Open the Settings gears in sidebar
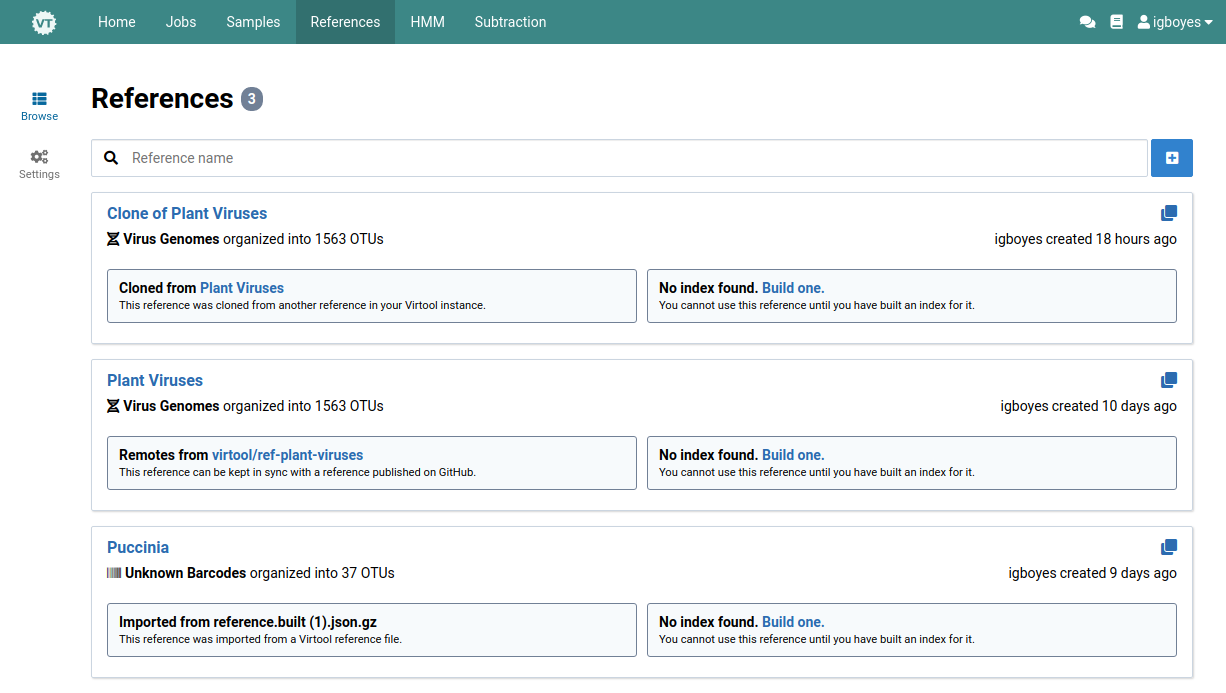 point(40,164)
